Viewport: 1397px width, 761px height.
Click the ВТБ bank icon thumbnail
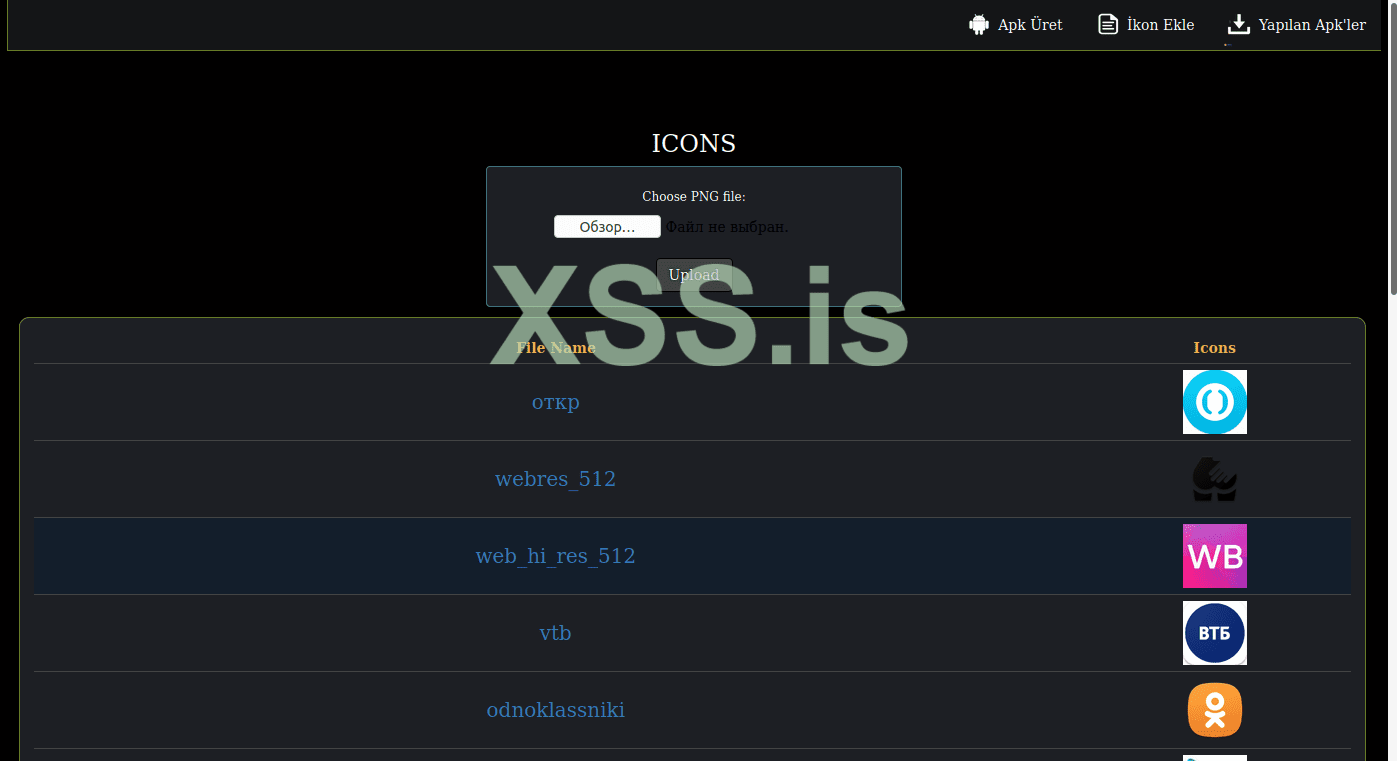(x=1215, y=633)
